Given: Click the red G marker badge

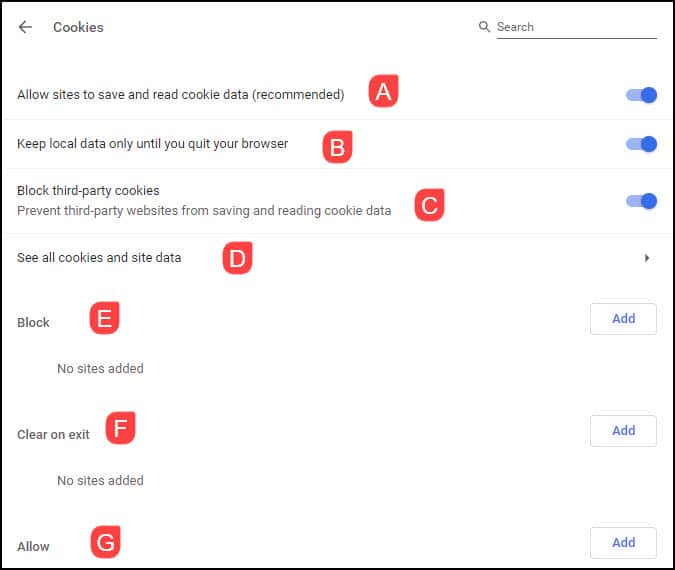Looking at the screenshot, I should [x=105, y=543].
